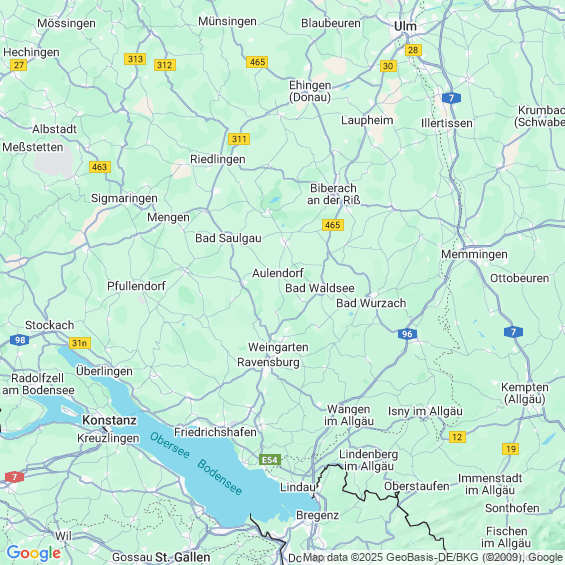Click the E54 green route marker
The height and width of the screenshot is (565, 565).
pyautogui.click(x=270, y=460)
